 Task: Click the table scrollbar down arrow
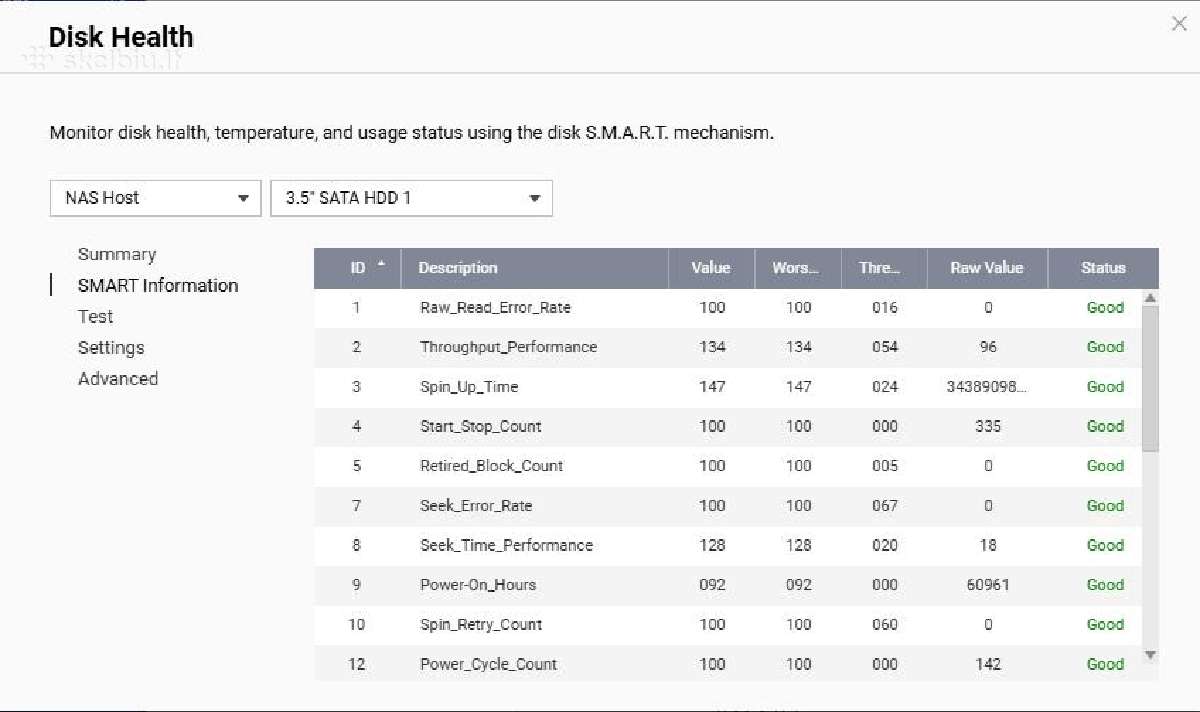pyautogui.click(x=1150, y=655)
